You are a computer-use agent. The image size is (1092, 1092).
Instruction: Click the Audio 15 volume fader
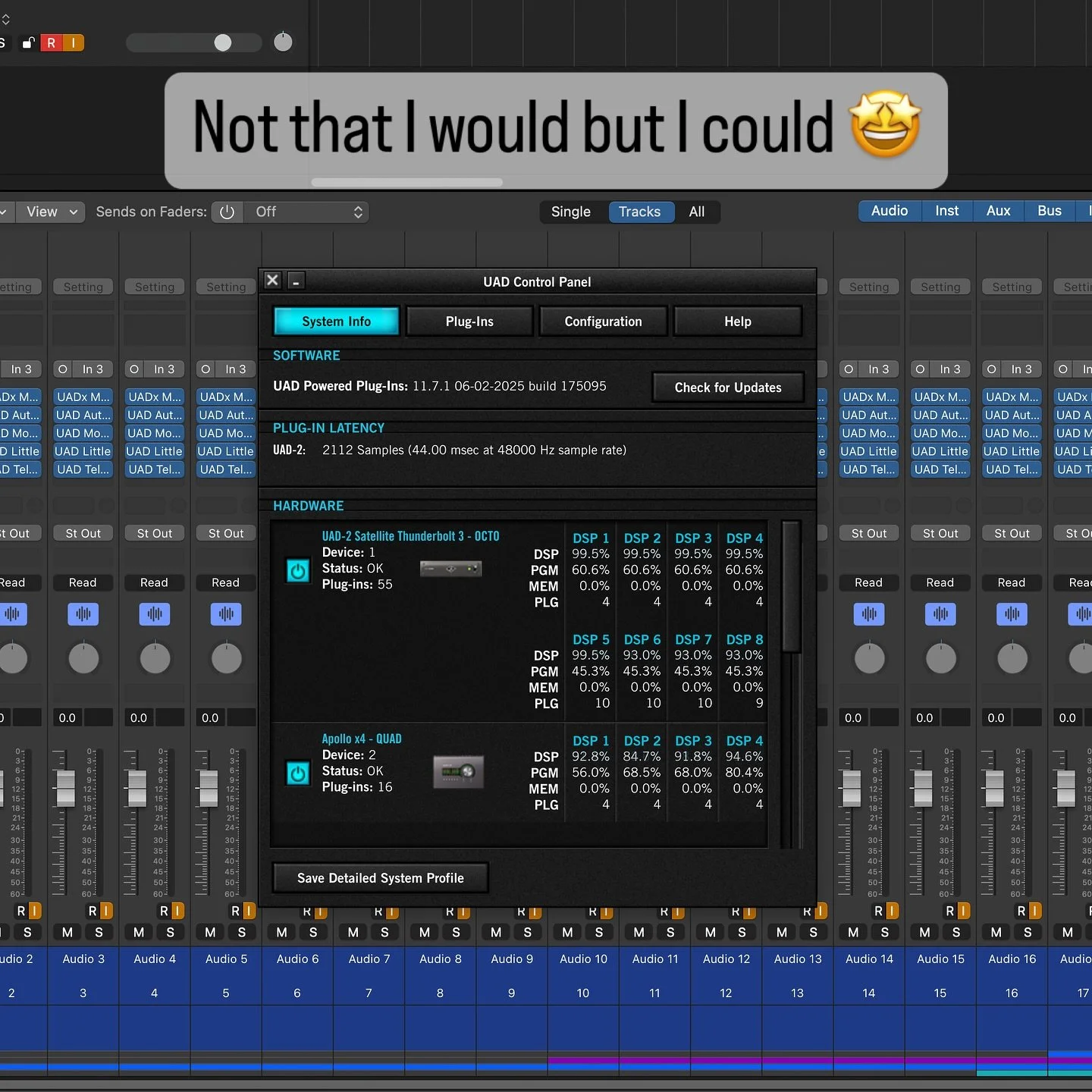click(x=923, y=789)
